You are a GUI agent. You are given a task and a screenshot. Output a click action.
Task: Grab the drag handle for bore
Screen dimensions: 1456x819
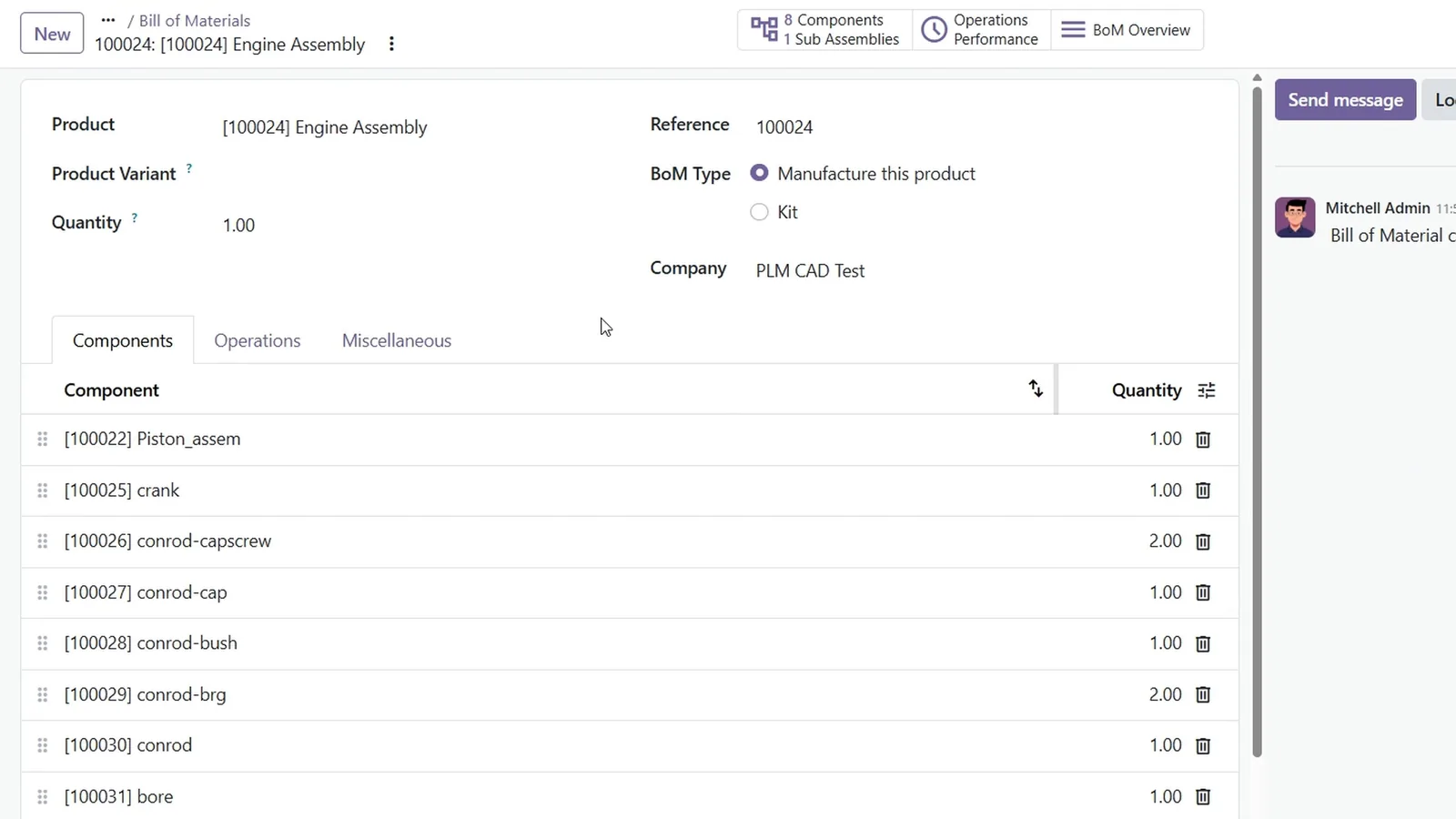(42, 796)
